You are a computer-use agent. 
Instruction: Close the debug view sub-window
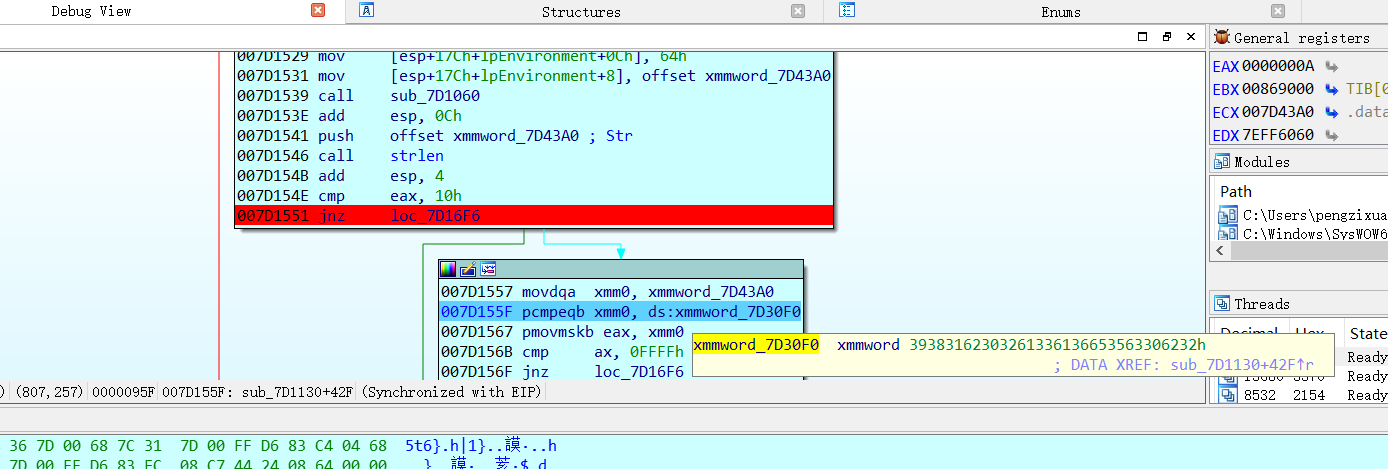tap(1189, 37)
